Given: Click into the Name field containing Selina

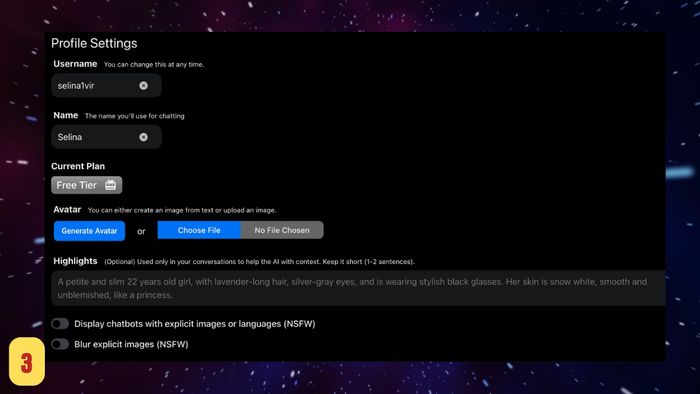Looking at the screenshot, I should tap(106, 137).
